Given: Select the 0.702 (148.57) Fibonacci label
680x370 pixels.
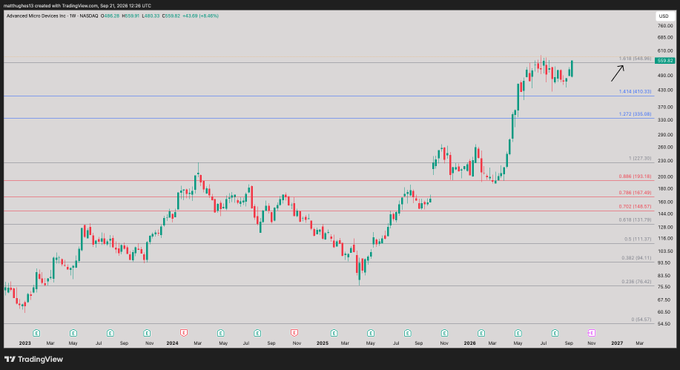Looking at the screenshot, I should click(x=635, y=206).
